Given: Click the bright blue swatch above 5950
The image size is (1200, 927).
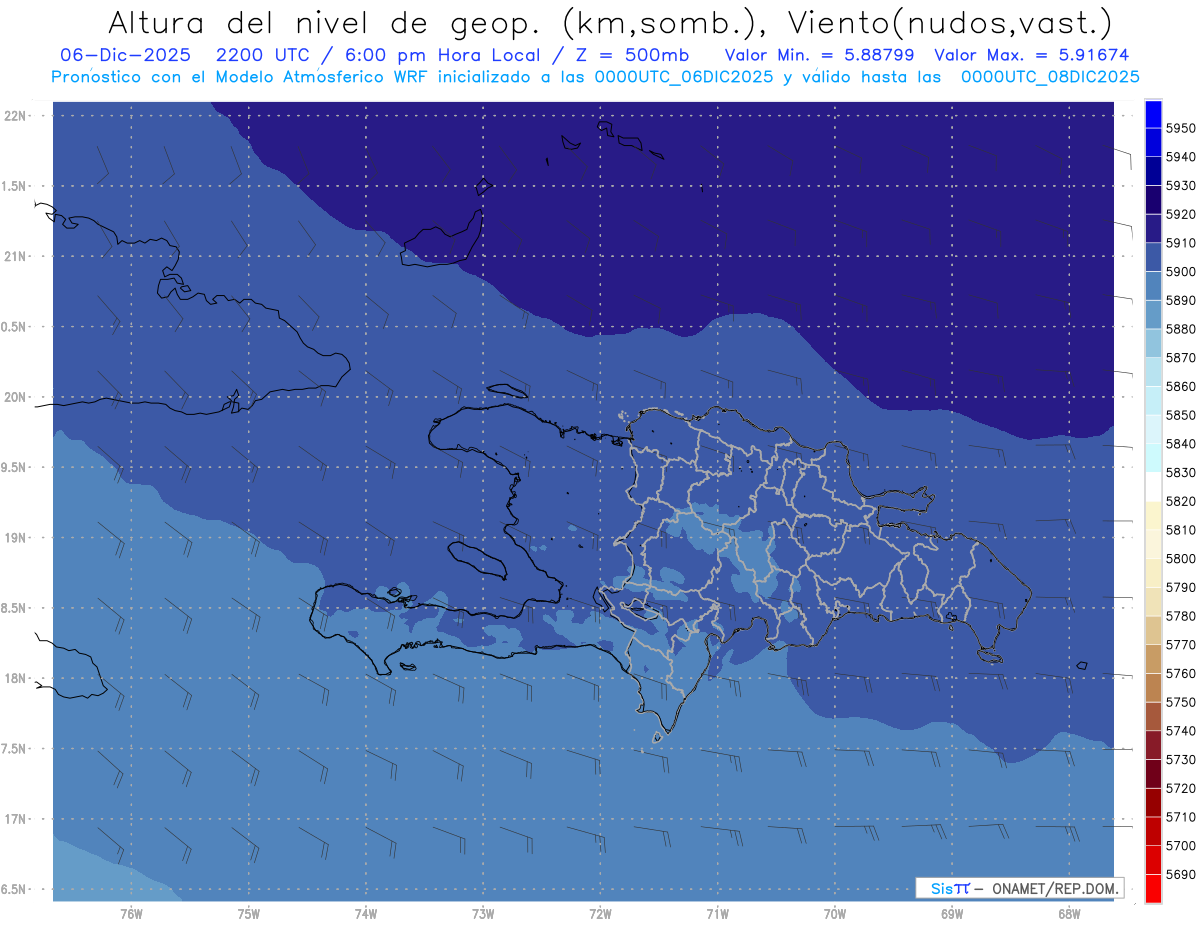Looking at the screenshot, I should (1153, 114).
